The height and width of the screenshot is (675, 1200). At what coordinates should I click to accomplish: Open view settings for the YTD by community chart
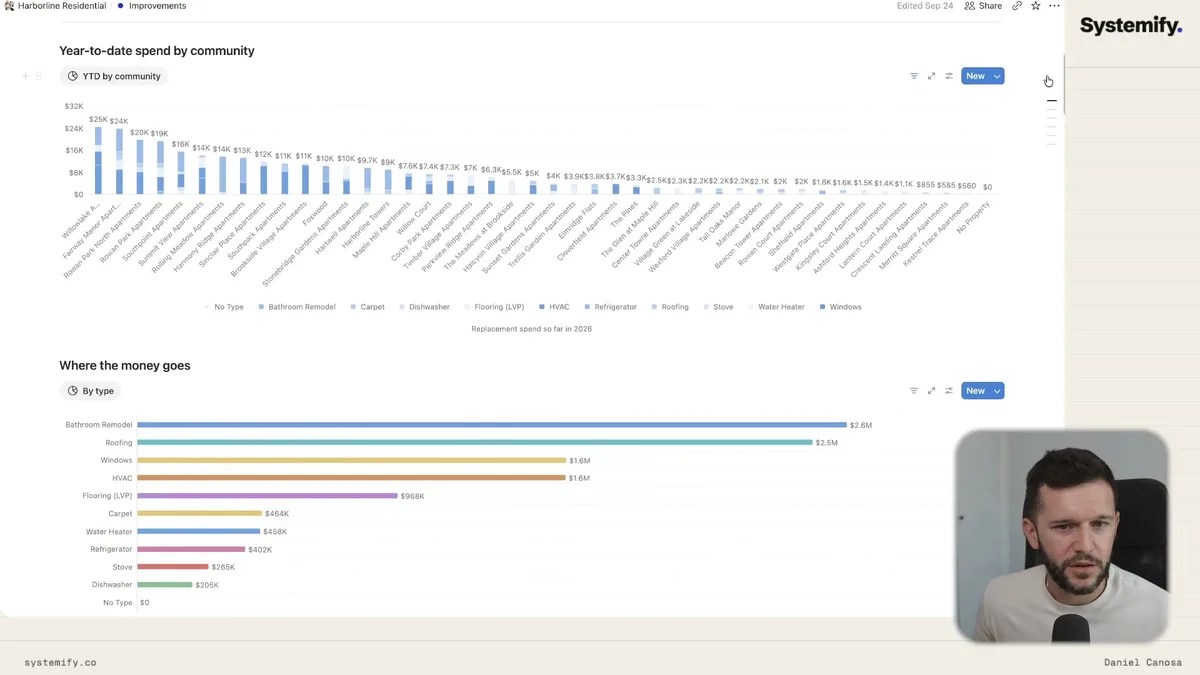click(949, 76)
